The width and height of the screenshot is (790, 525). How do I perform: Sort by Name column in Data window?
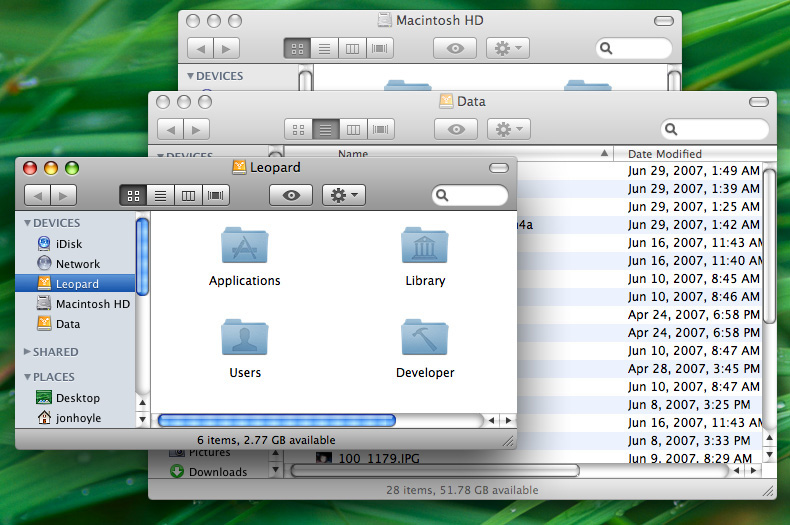449,153
